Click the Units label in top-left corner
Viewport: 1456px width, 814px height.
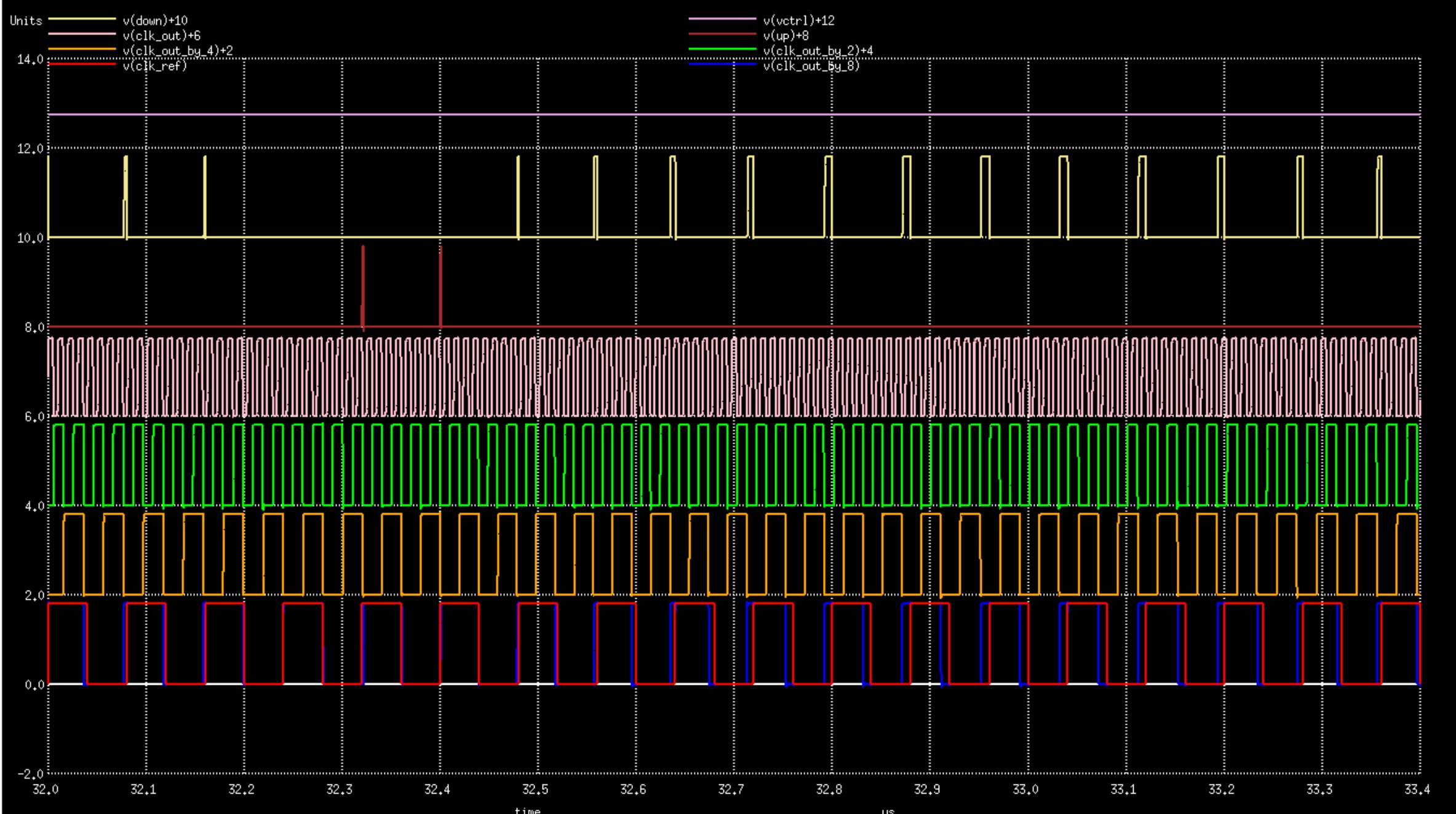tap(26, 21)
